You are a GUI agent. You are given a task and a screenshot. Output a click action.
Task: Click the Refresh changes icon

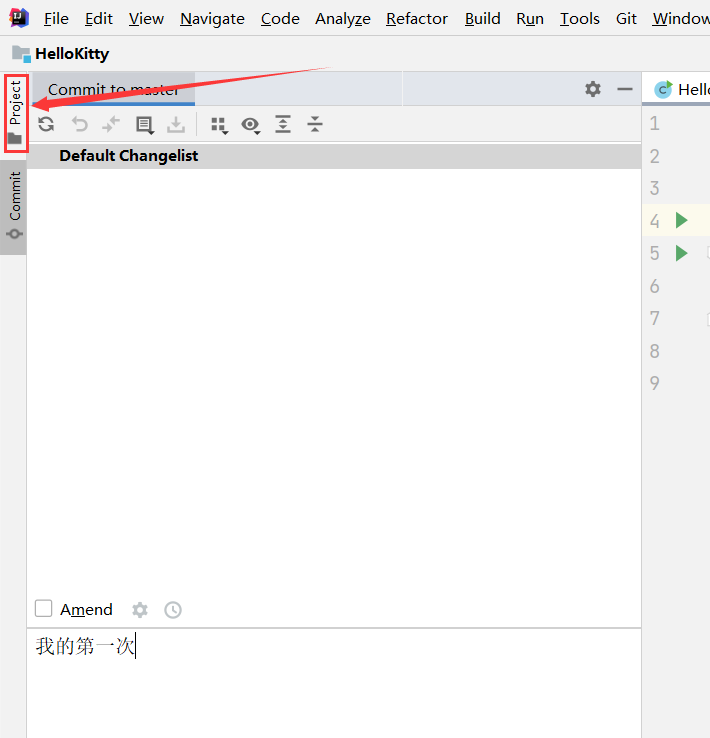point(46,124)
